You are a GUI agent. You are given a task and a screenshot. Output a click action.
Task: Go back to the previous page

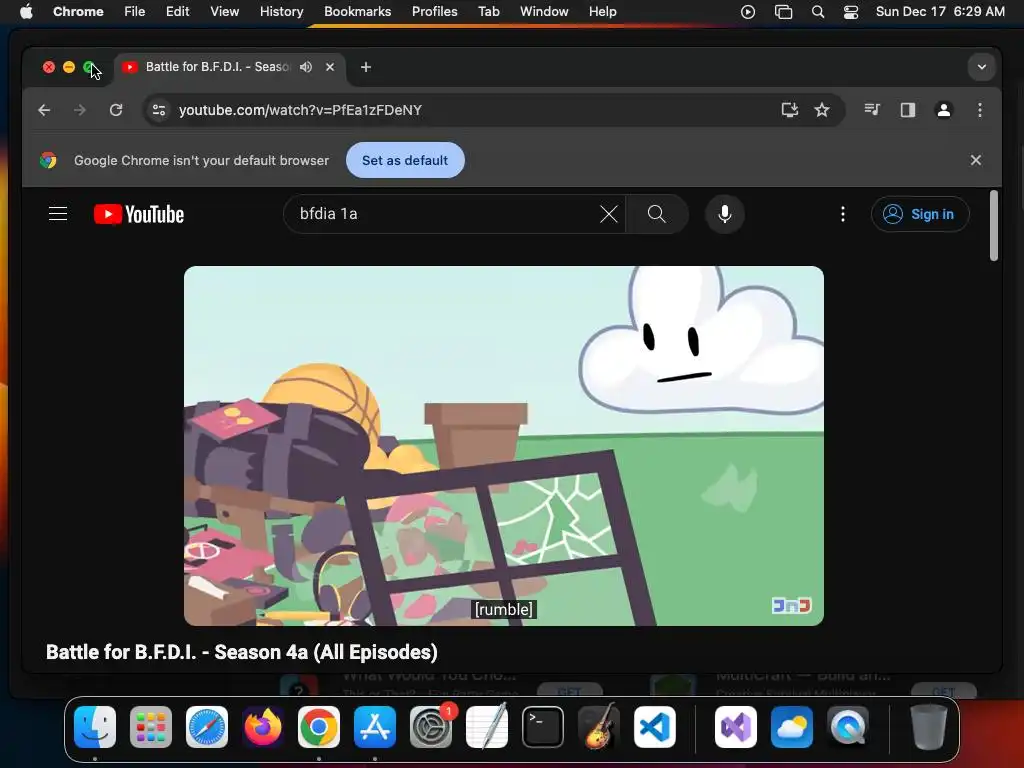(x=44, y=110)
